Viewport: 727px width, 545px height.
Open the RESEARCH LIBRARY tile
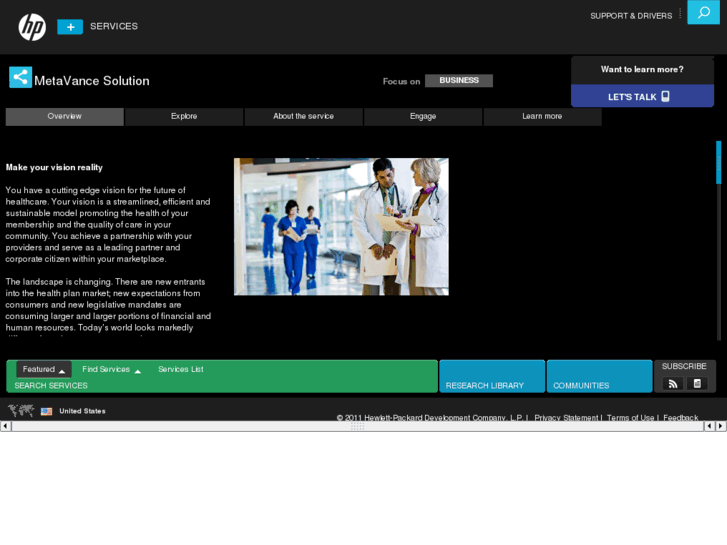pyautogui.click(x=492, y=376)
